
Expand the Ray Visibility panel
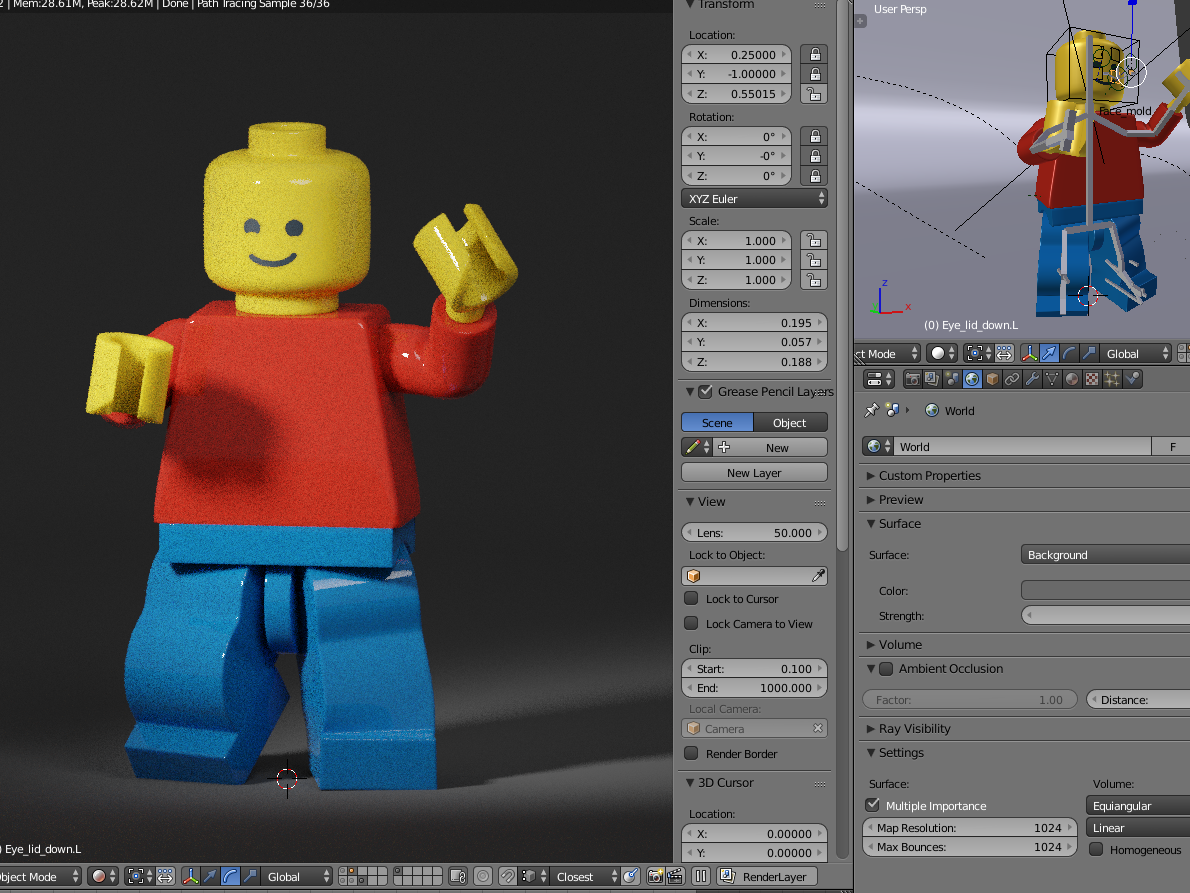point(870,729)
